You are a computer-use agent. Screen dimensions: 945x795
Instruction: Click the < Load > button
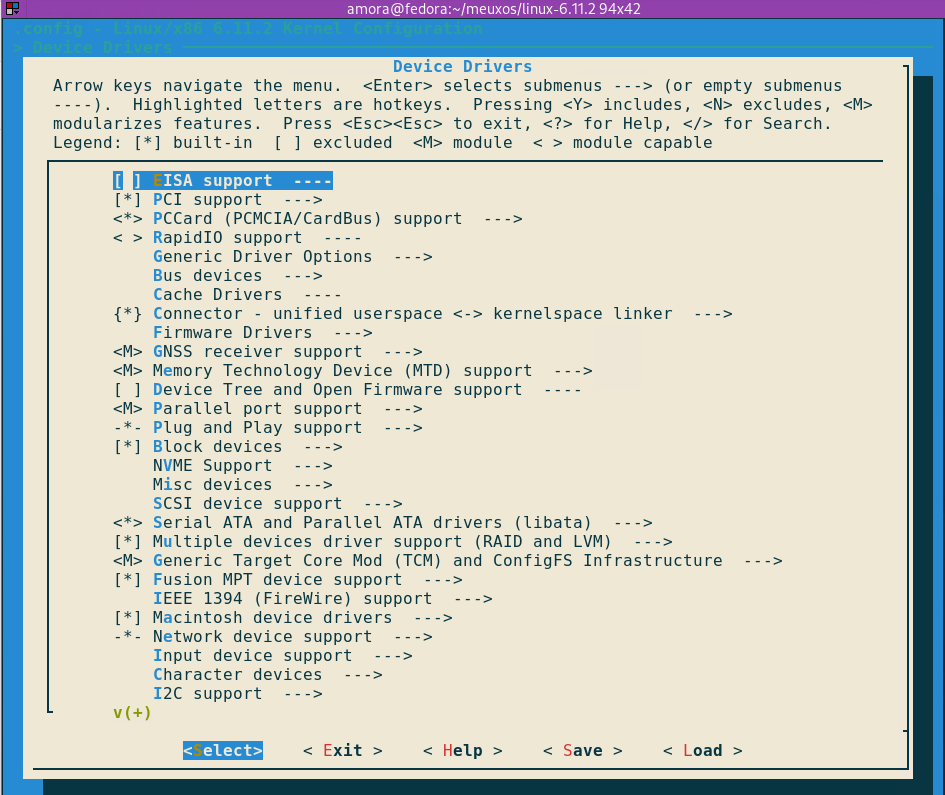[x=702, y=750]
